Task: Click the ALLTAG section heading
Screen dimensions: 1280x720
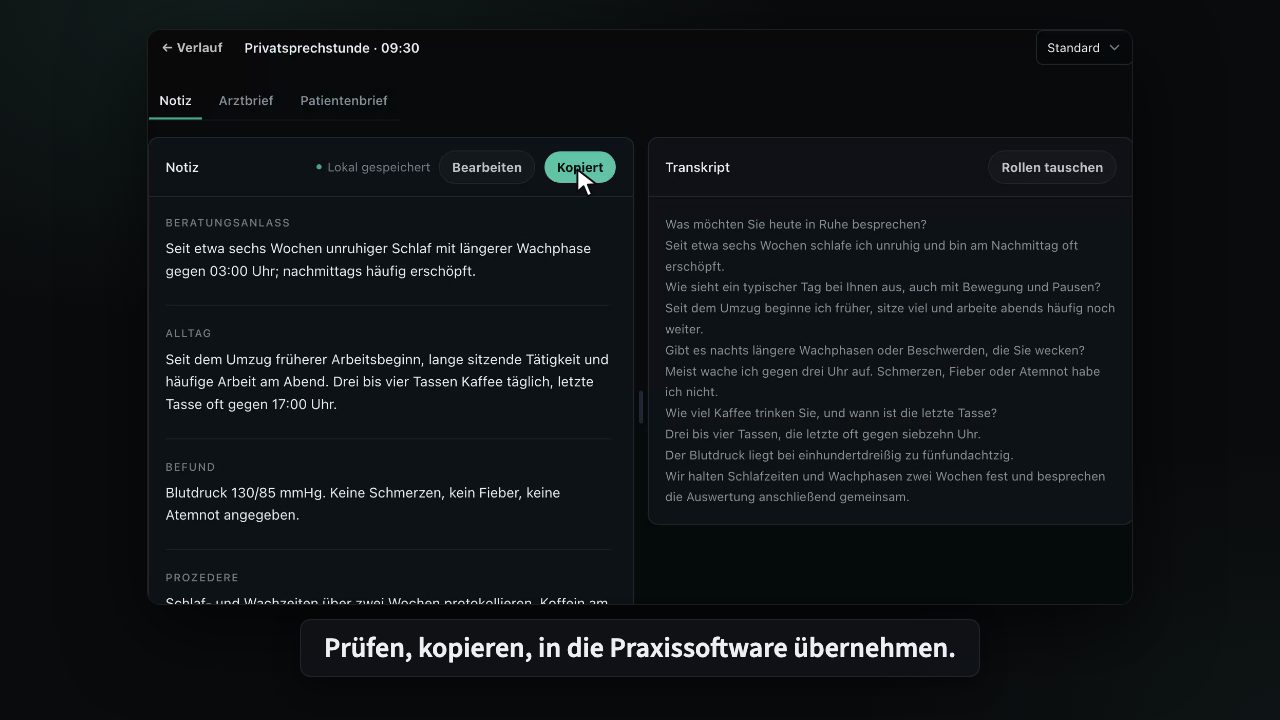Action: 189,333
